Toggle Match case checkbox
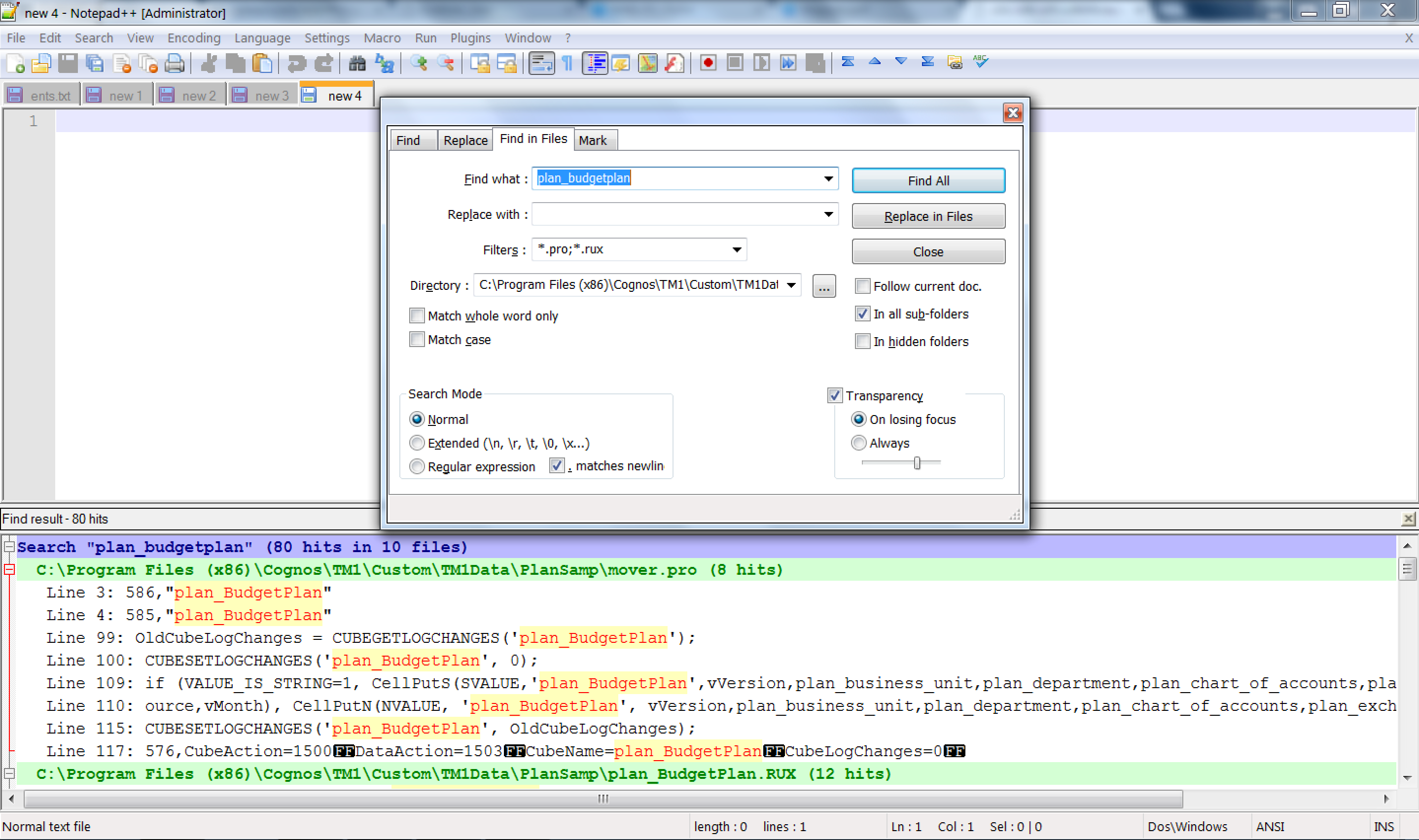The height and width of the screenshot is (840, 1419). (x=418, y=339)
